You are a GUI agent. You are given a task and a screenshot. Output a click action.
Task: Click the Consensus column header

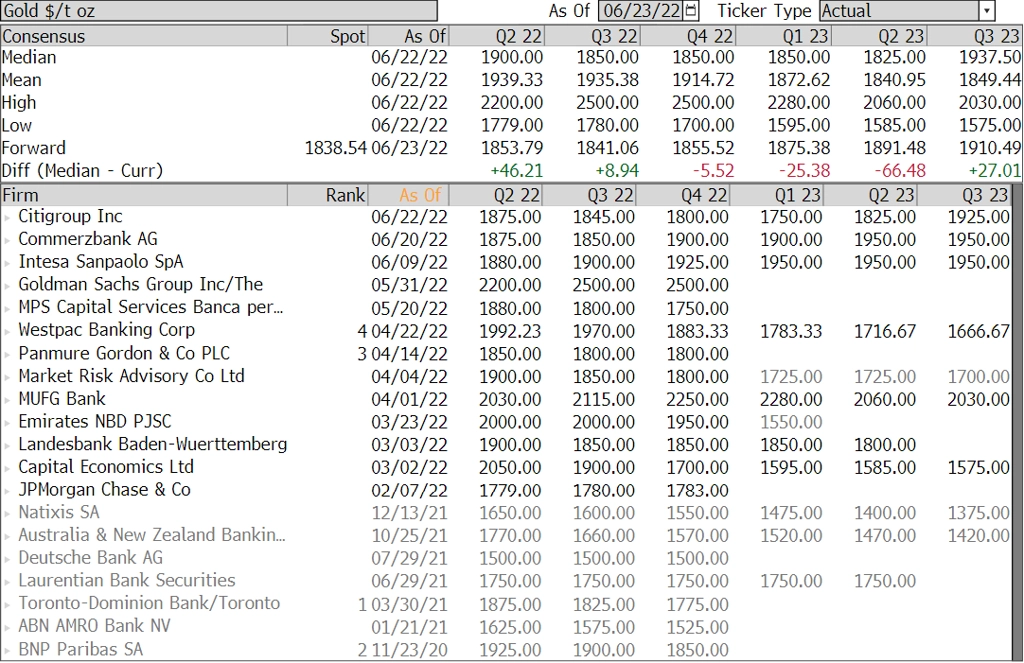(144, 36)
